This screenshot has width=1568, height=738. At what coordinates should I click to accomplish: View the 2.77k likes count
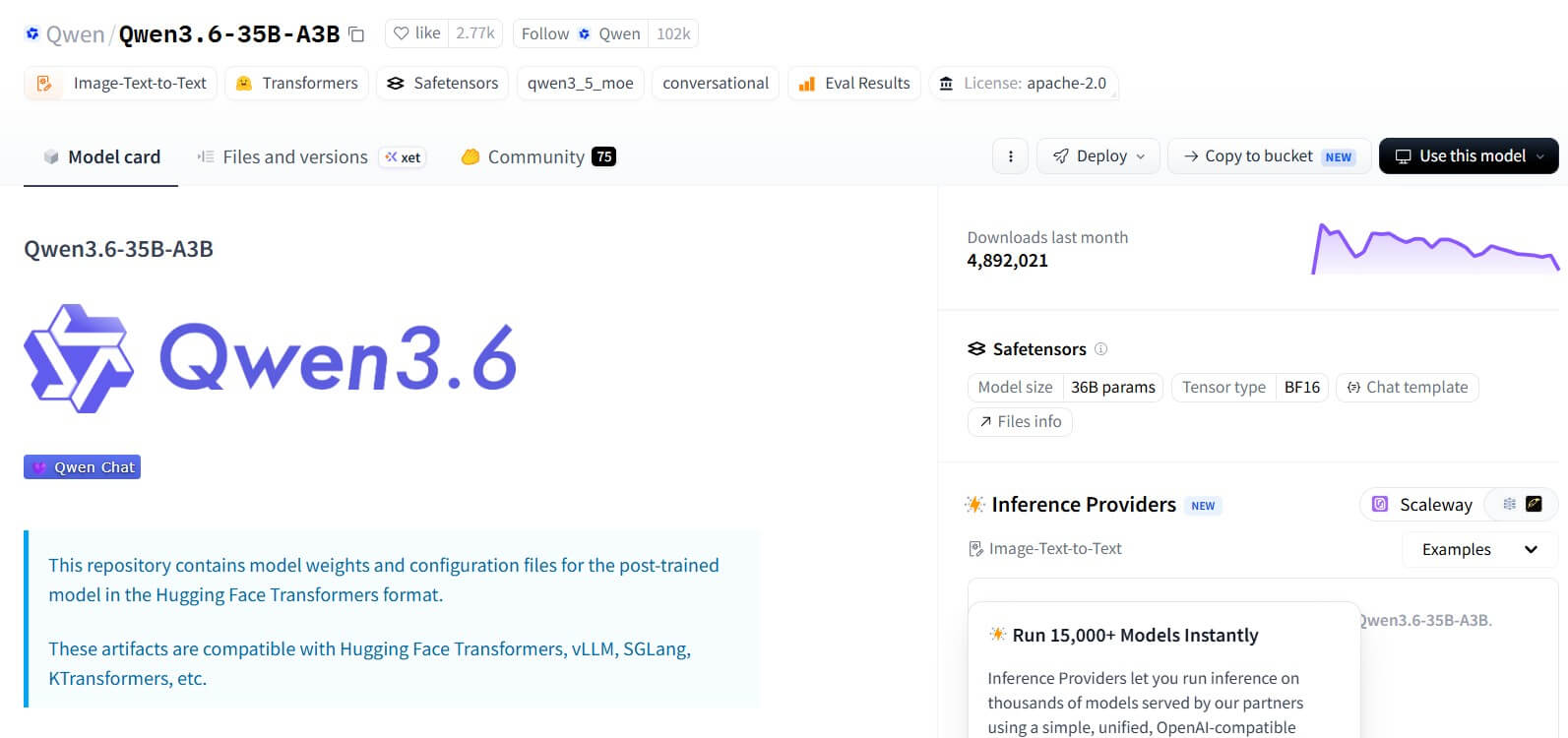tap(475, 33)
